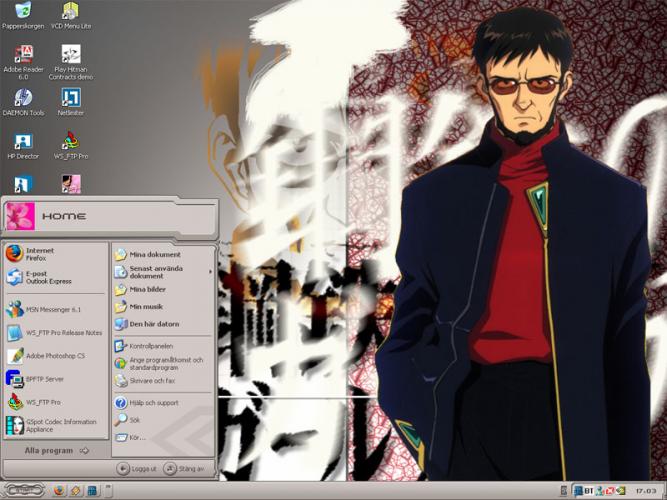667x500 pixels.
Task: Launch Adobe Photoshop CS from Start menu
Action: click(x=55, y=356)
